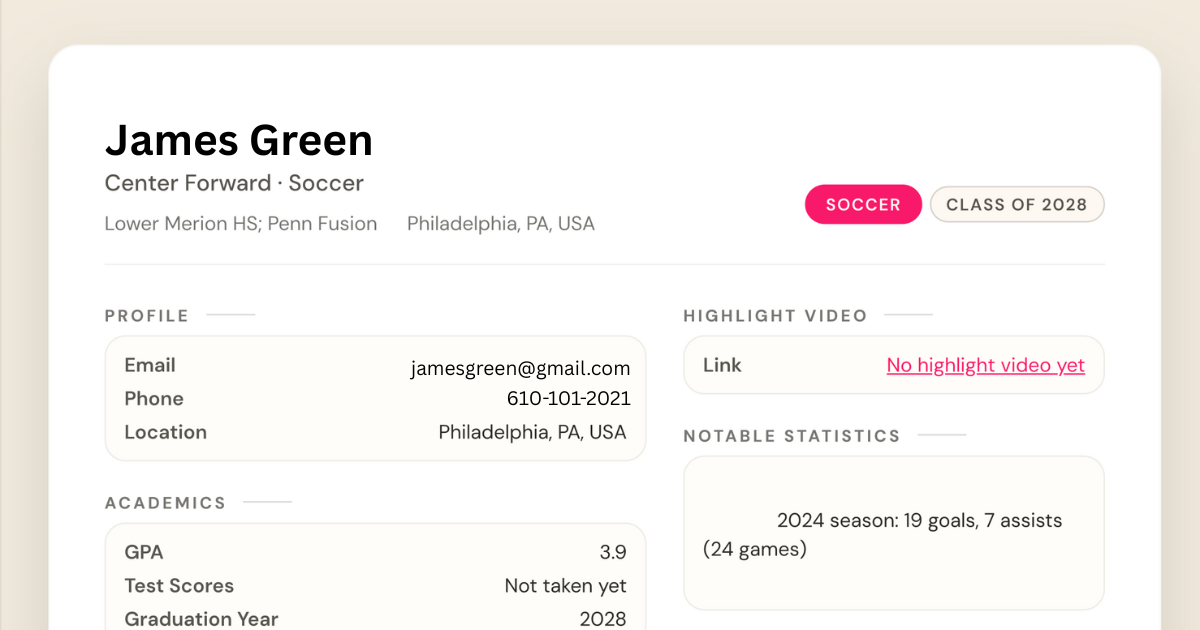The height and width of the screenshot is (630, 1200).
Task: Click the NOTABLE STATISTICS section heading
Action: (x=792, y=436)
